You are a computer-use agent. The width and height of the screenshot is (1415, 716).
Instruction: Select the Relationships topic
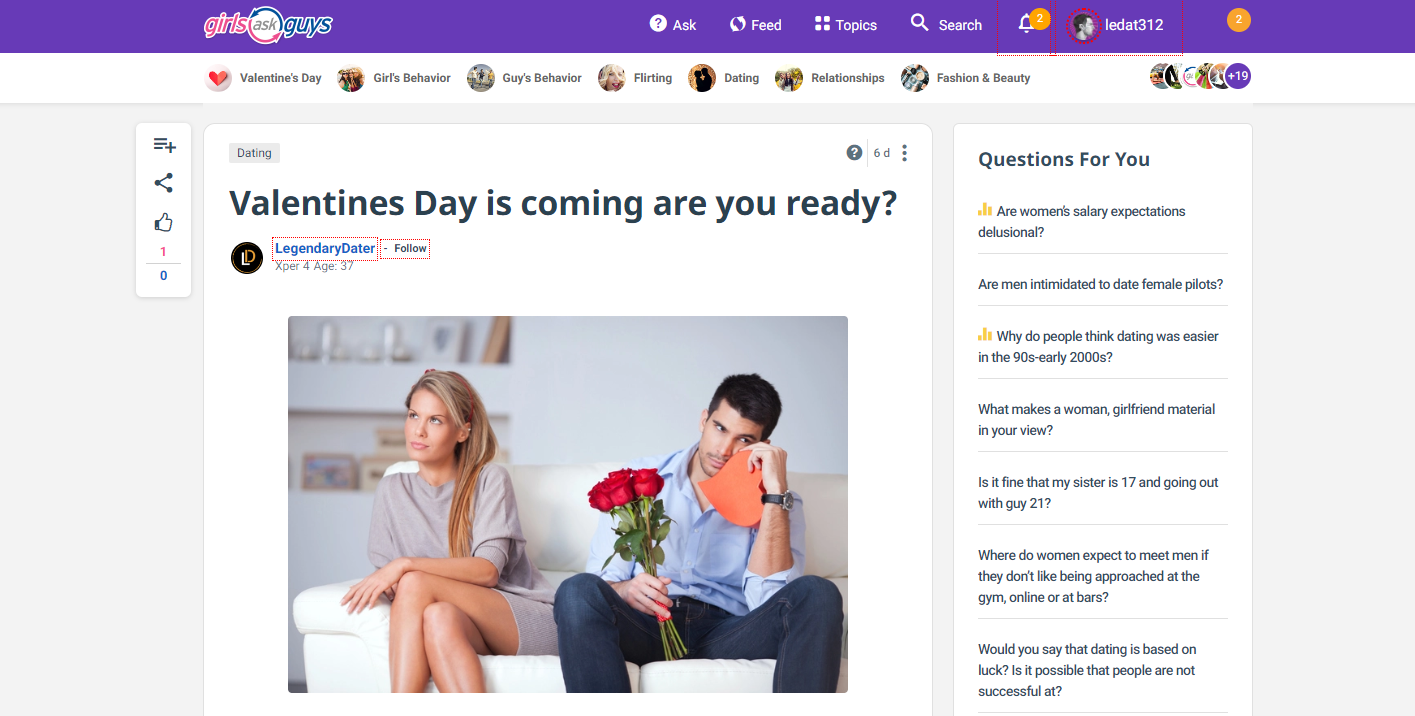[x=830, y=78]
